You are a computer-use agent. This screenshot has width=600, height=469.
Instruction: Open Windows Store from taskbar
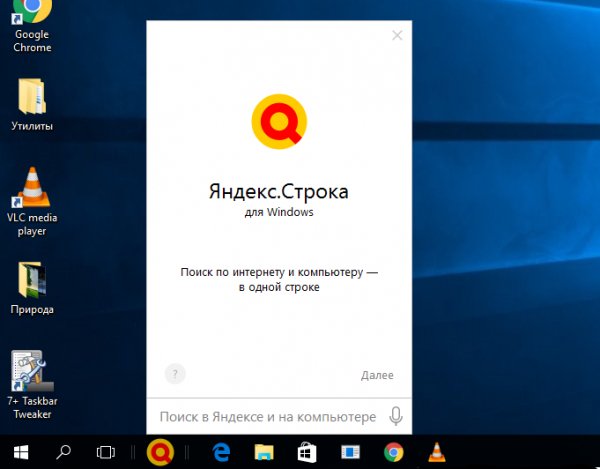(307, 452)
